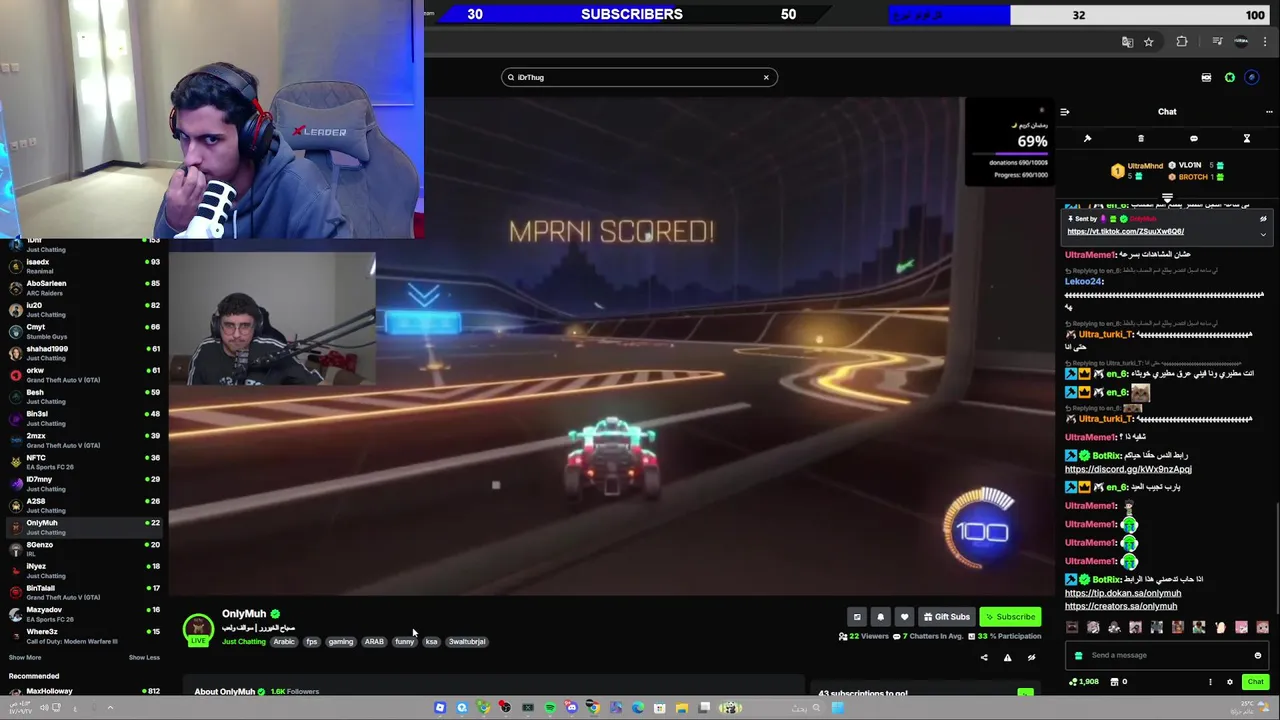Click the trash icon in the chat toolbar
This screenshot has height=720, width=1280.
click(1141, 139)
